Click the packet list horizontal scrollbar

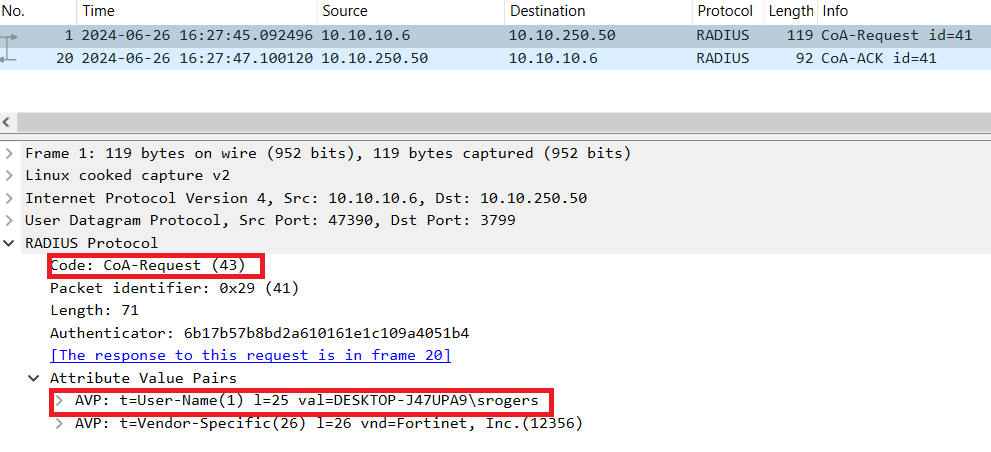pos(495,122)
